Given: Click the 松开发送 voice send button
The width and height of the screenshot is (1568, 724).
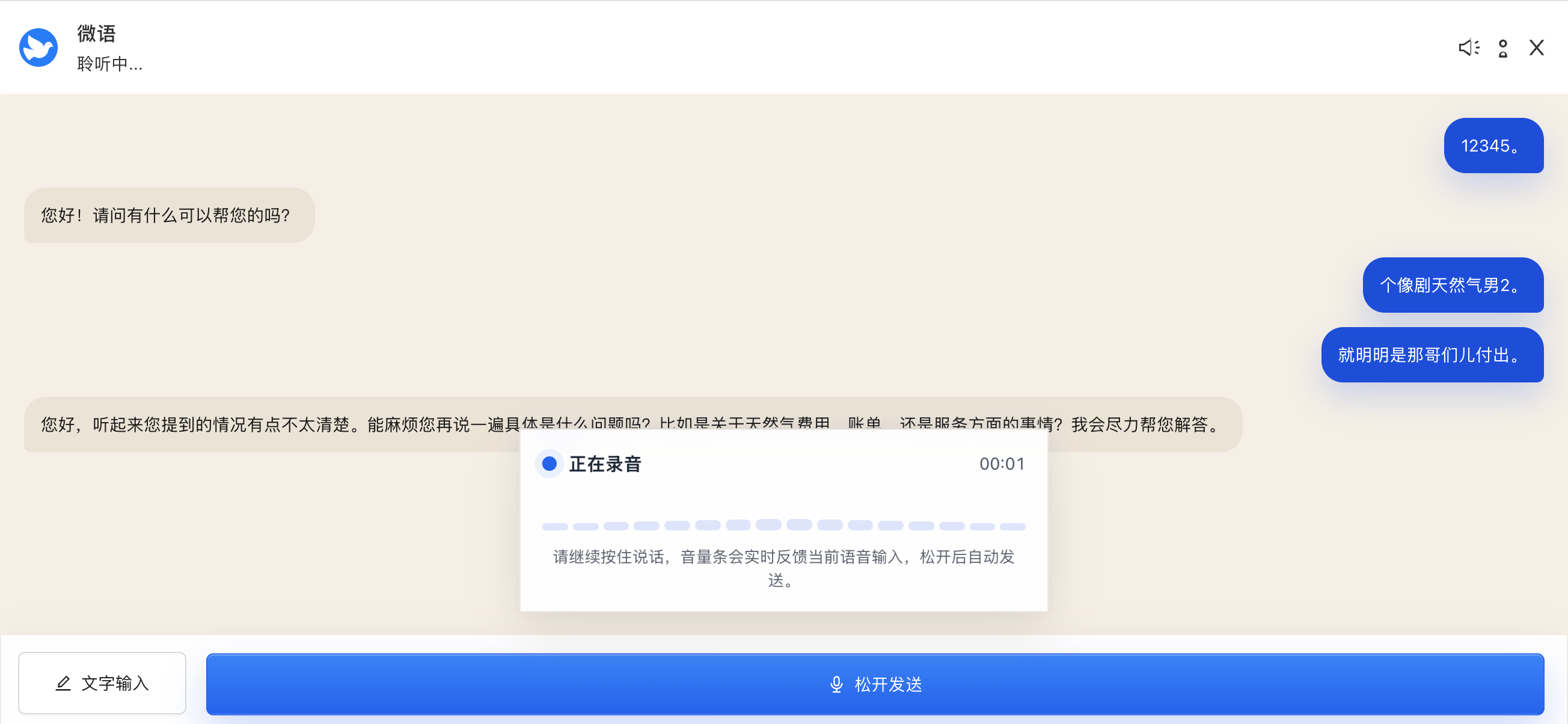Looking at the screenshot, I should tap(875, 684).
